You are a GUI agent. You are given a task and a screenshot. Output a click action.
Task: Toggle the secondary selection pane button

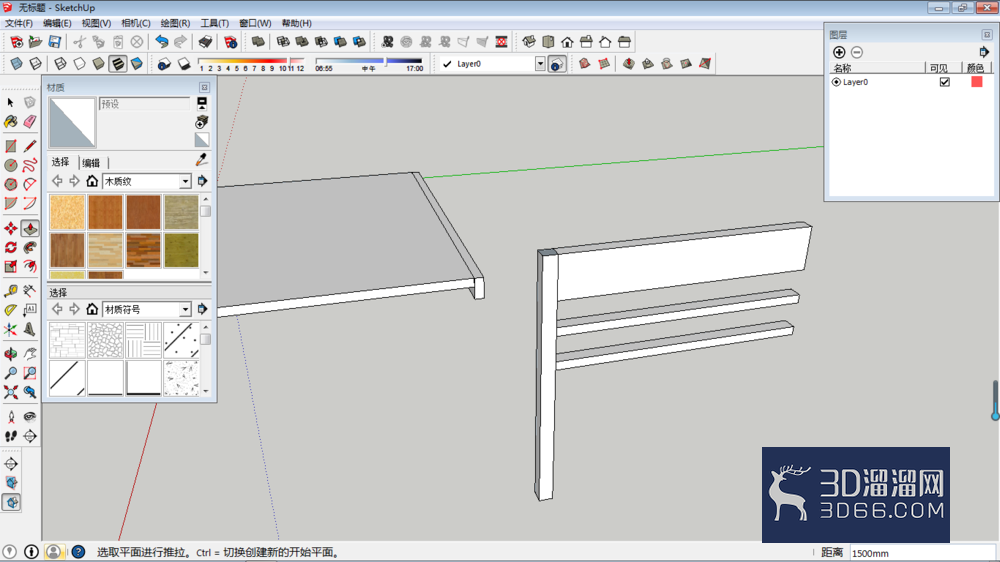(x=202, y=103)
